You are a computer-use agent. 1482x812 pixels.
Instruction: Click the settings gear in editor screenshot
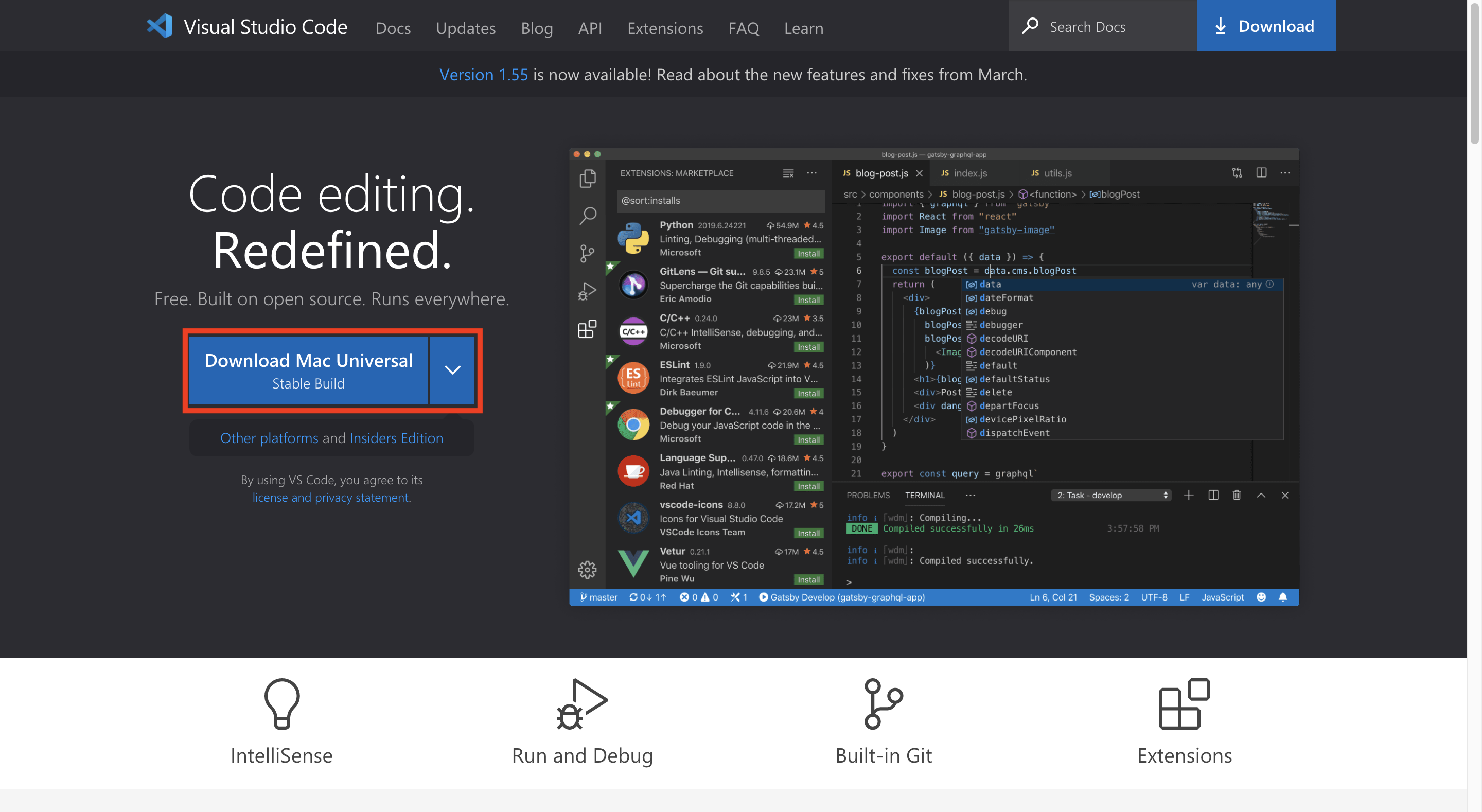pos(587,569)
